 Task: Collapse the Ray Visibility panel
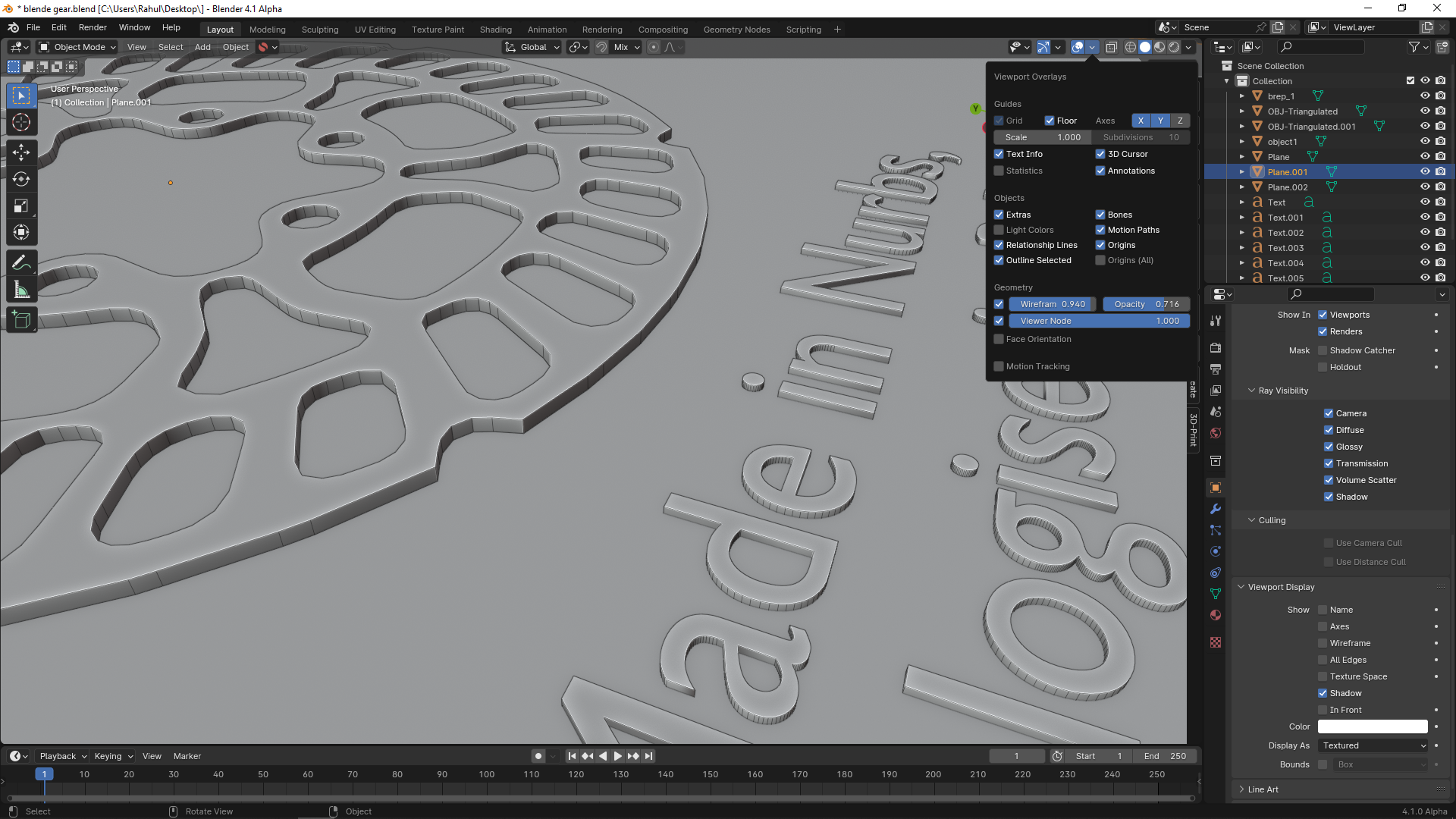pos(1283,391)
